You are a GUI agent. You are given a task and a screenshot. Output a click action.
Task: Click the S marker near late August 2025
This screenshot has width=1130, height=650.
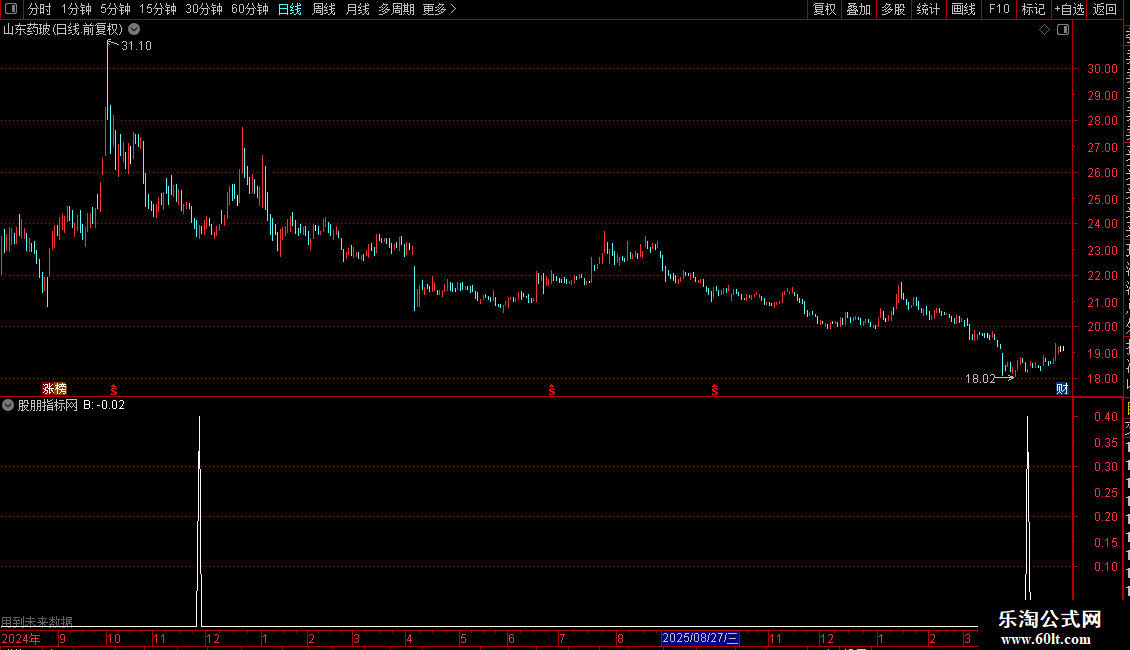click(x=715, y=390)
